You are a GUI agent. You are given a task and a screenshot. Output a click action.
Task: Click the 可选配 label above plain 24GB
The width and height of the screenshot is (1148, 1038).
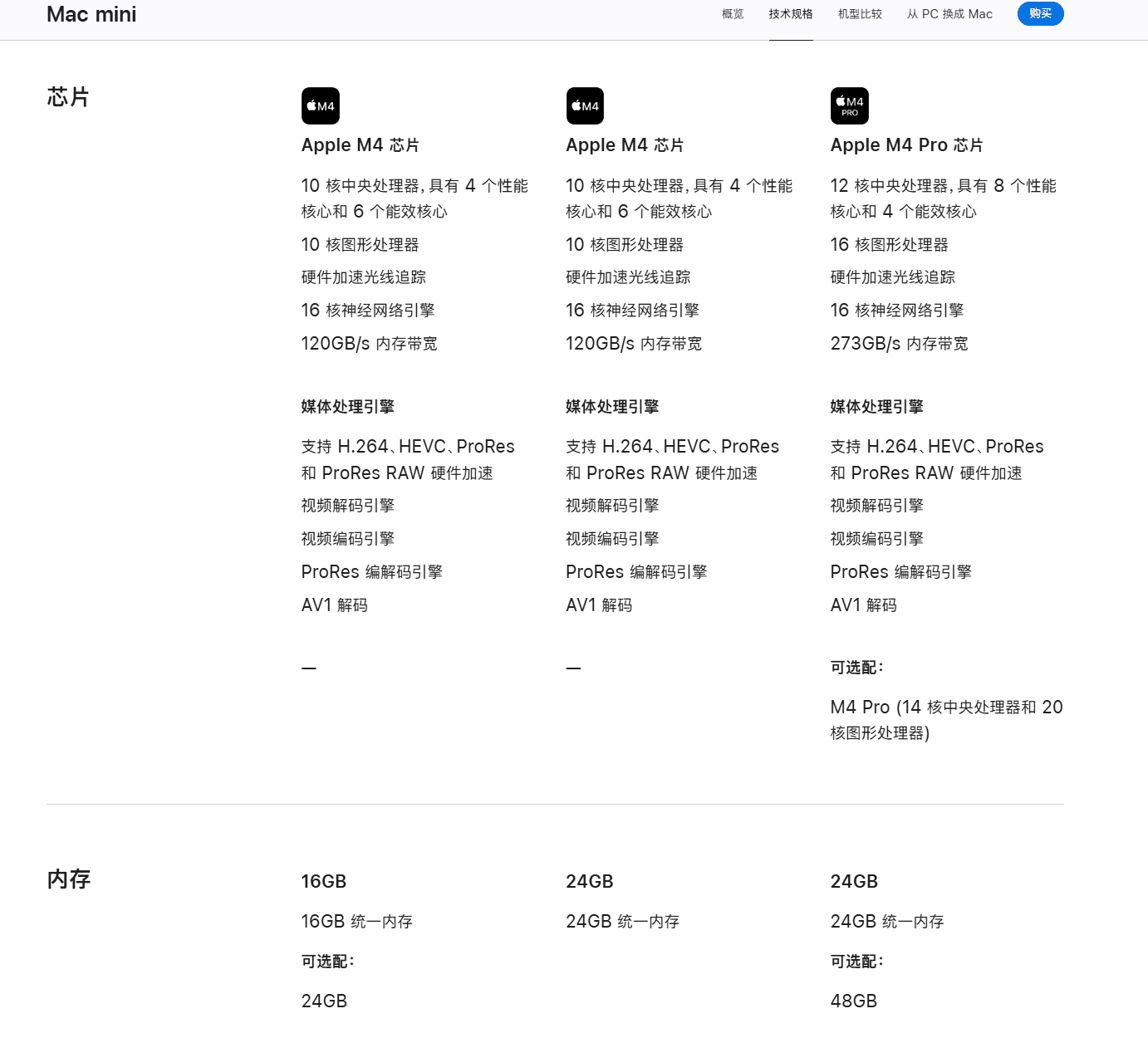coord(327,962)
